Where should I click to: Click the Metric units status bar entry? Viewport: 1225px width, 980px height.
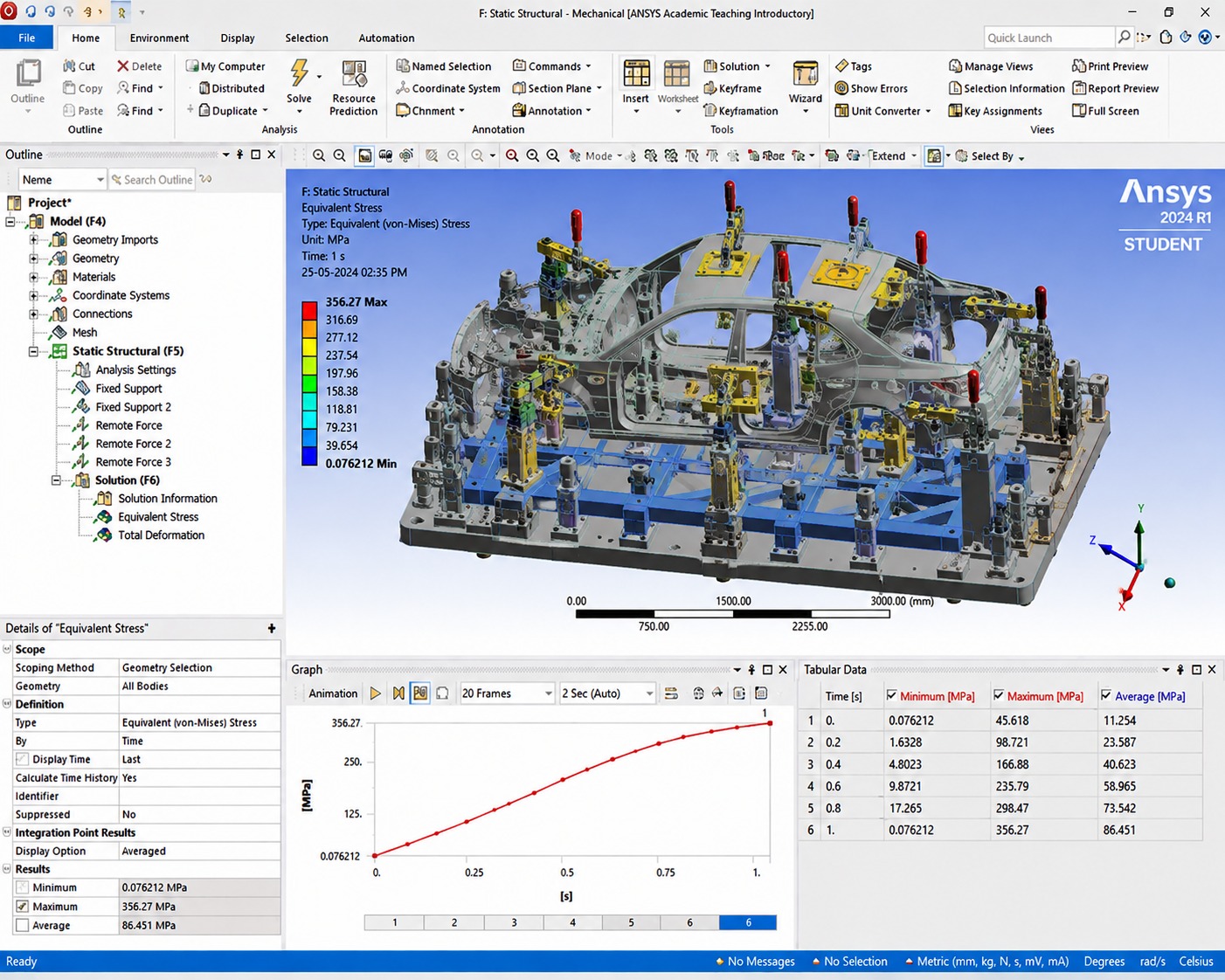987,962
